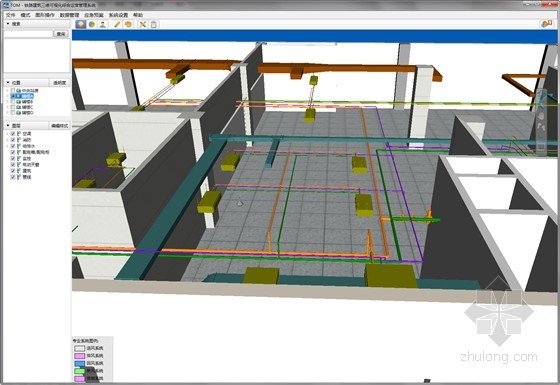Viewport: 560px width, 385px height.
Task: Click the layer icon beside 监控
Action: 19,158
